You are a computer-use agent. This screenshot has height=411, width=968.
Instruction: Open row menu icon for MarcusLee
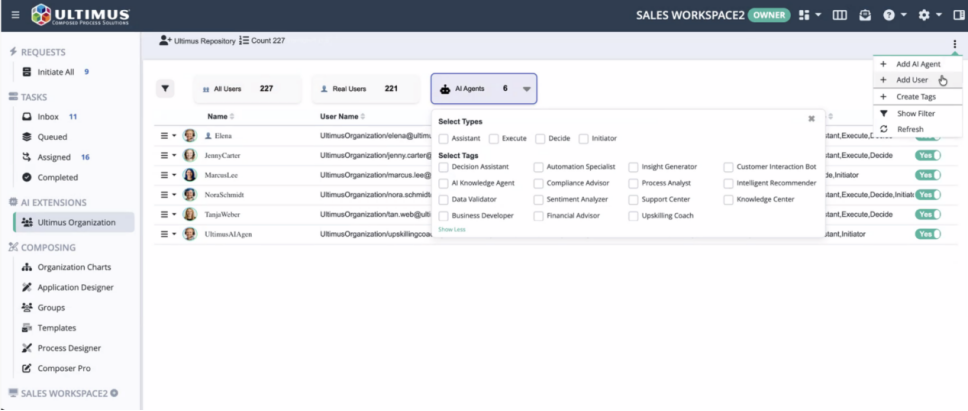[164, 175]
